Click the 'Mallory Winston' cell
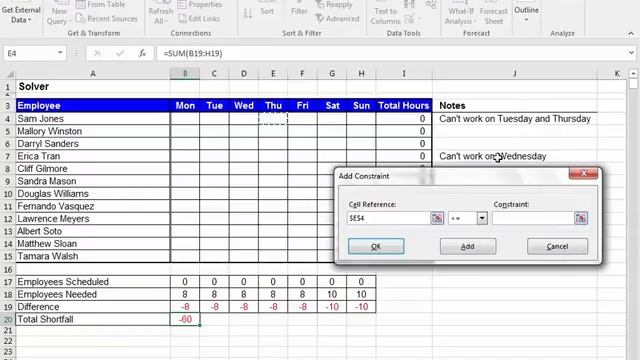 point(93,131)
